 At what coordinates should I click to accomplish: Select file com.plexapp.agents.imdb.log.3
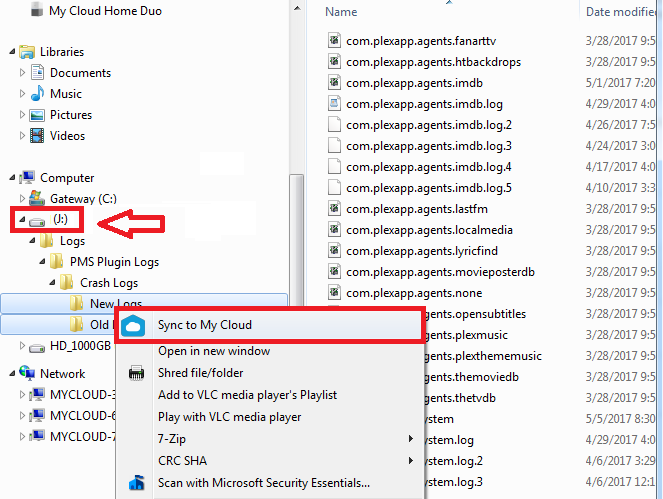(429, 146)
